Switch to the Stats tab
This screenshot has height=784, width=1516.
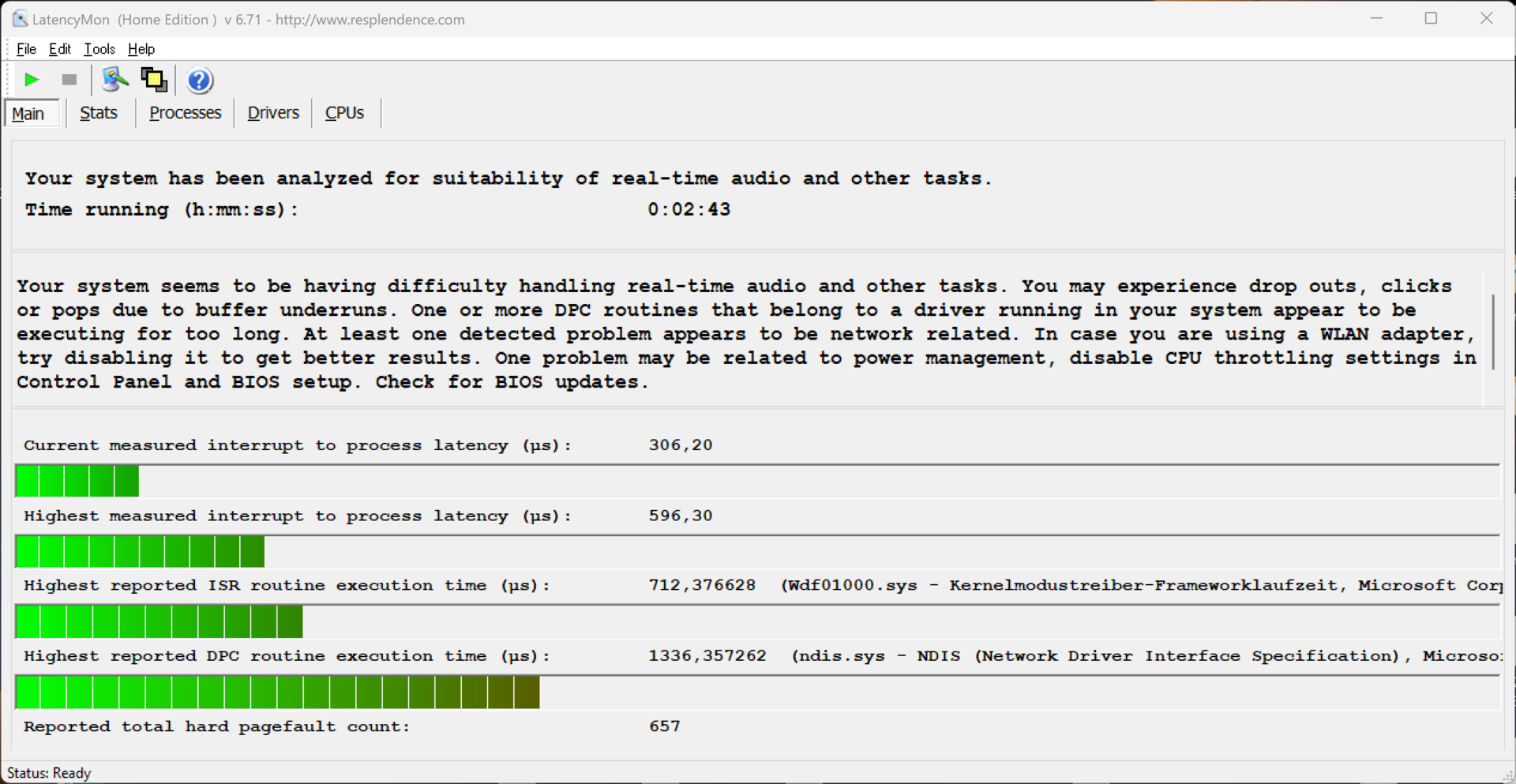tap(99, 113)
